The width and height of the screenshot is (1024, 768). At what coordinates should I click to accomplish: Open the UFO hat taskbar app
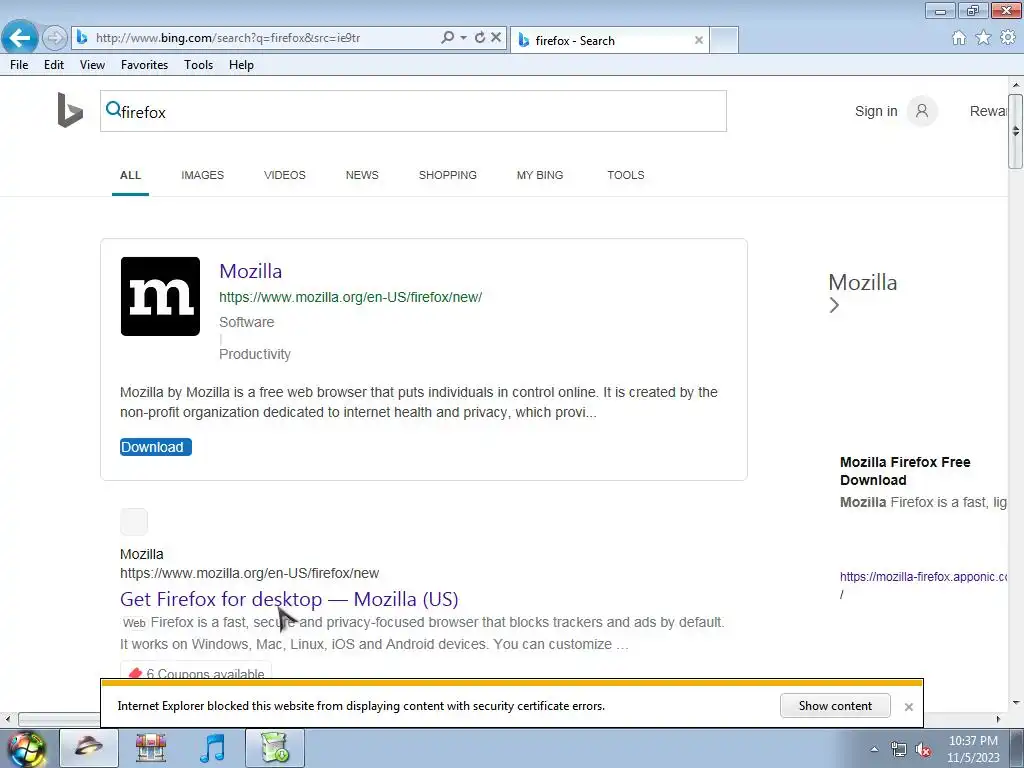click(89, 748)
